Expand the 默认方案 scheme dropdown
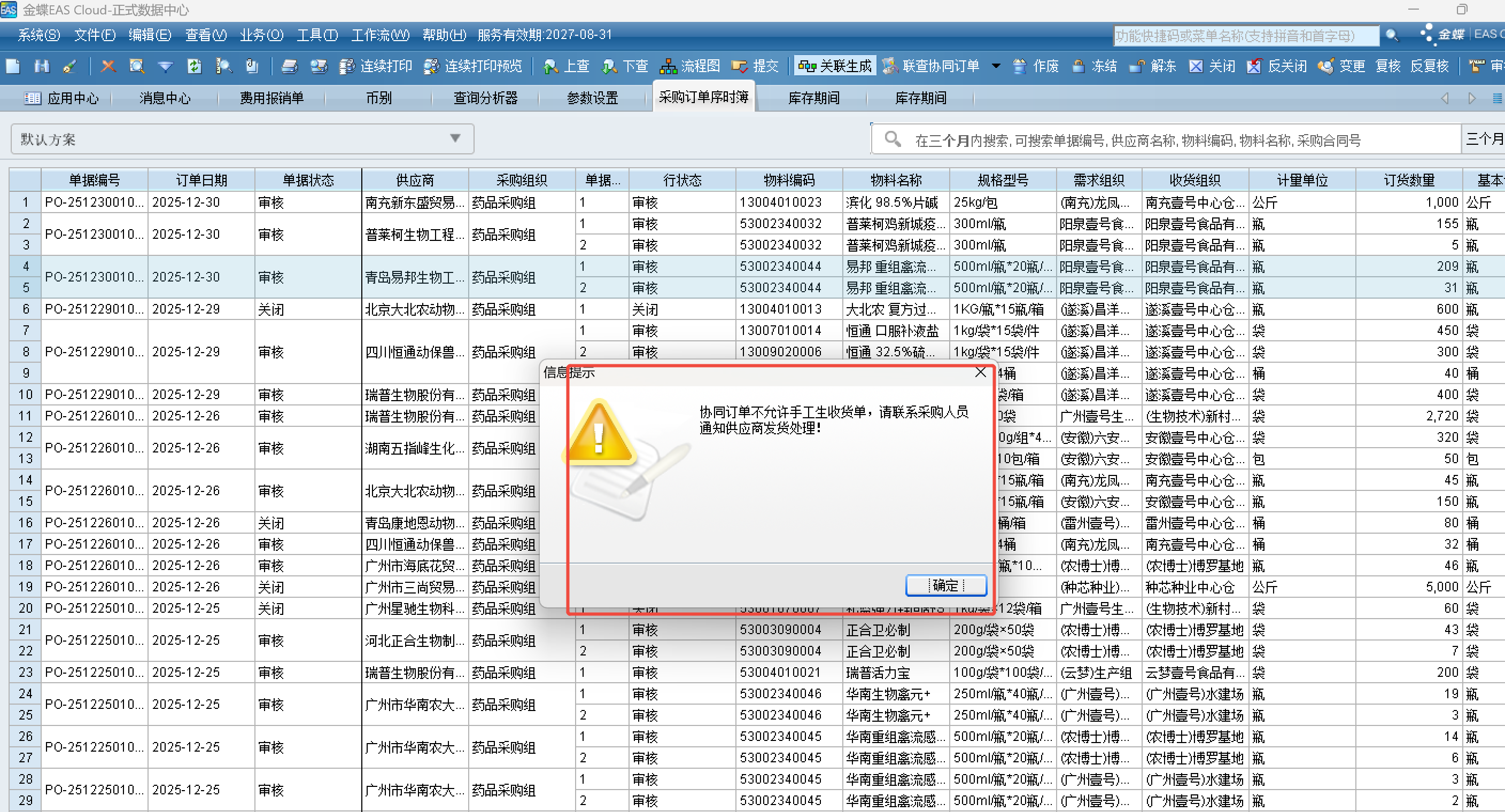1505x812 pixels. point(455,139)
